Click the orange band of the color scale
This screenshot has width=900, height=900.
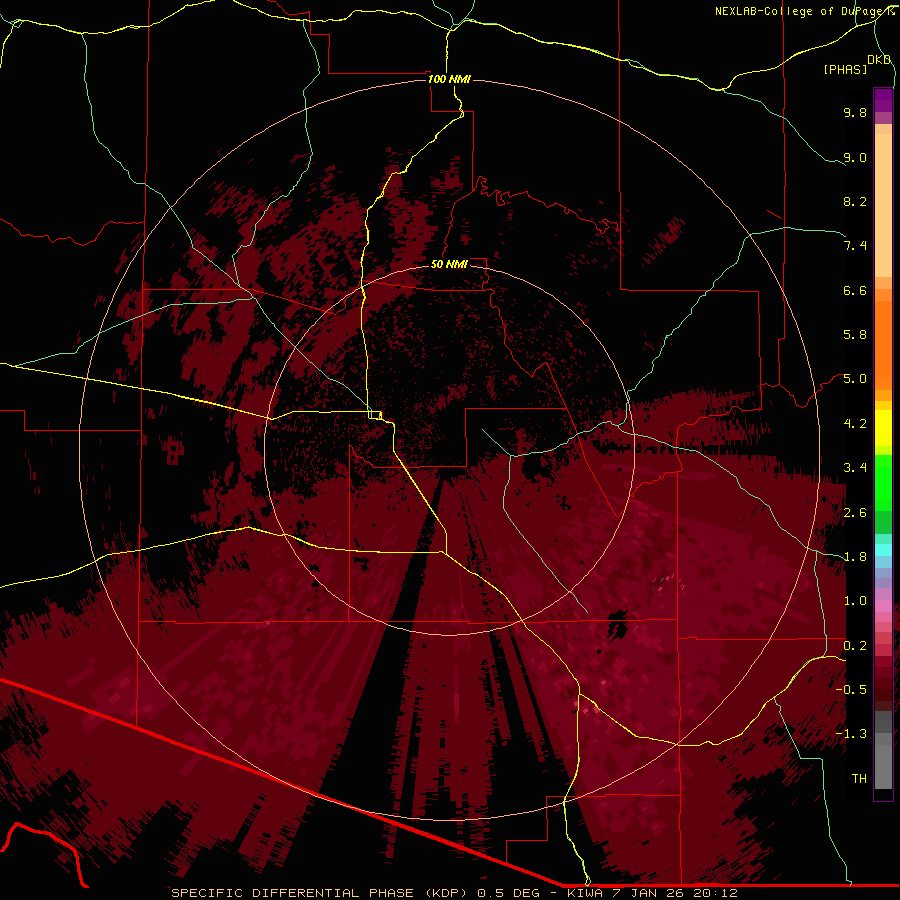883,346
